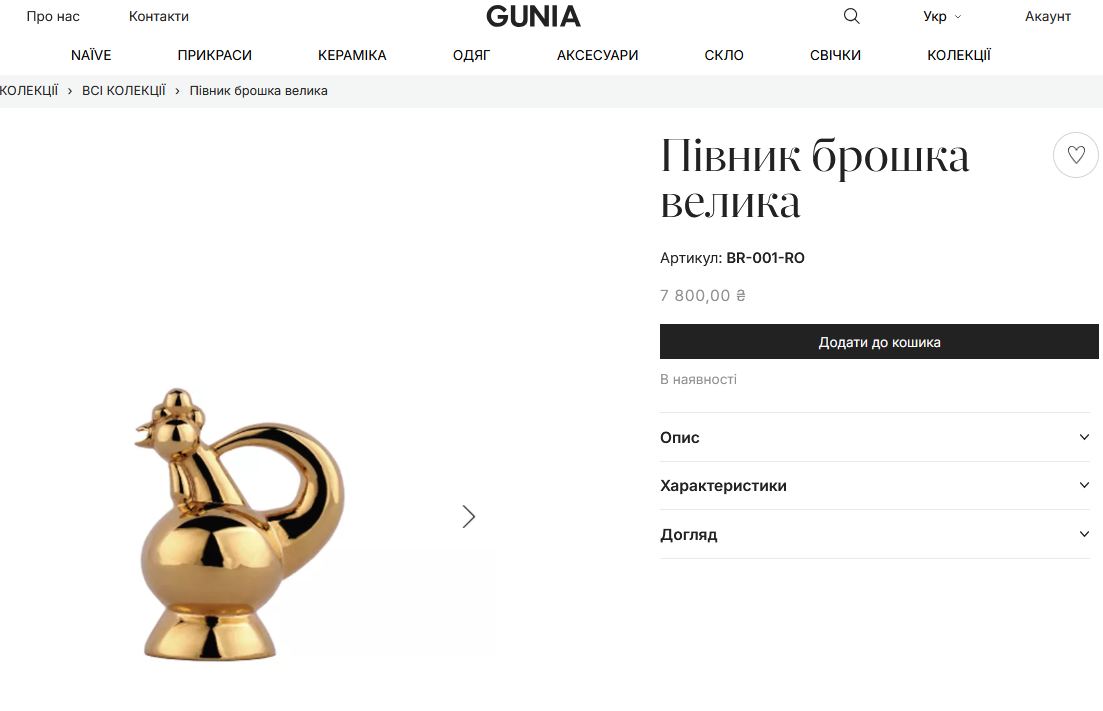Go to КЕРАМІКА category
The height and width of the screenshot is (711, 1103).
tap(352, 55)
